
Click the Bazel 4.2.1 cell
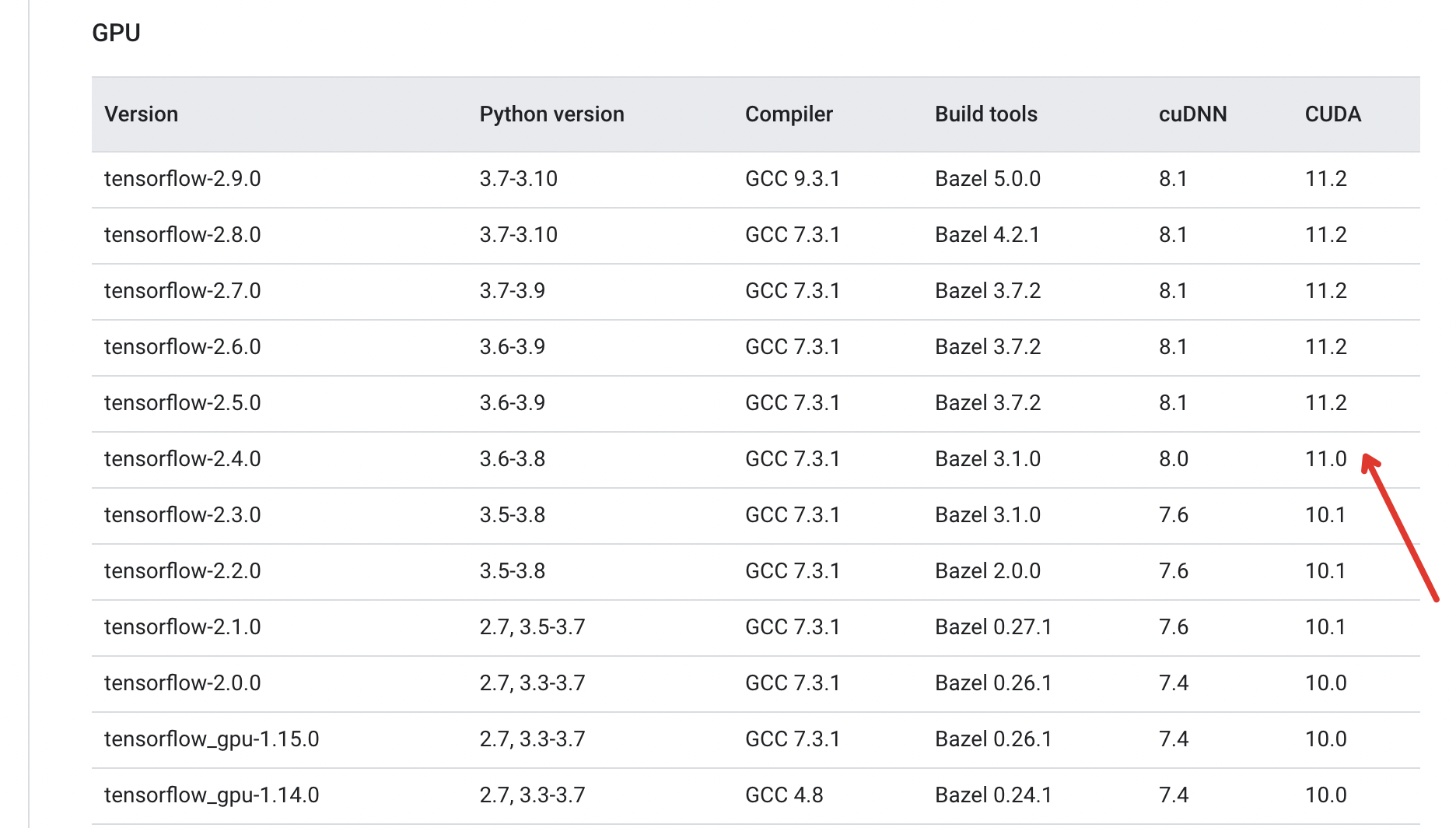987,235
